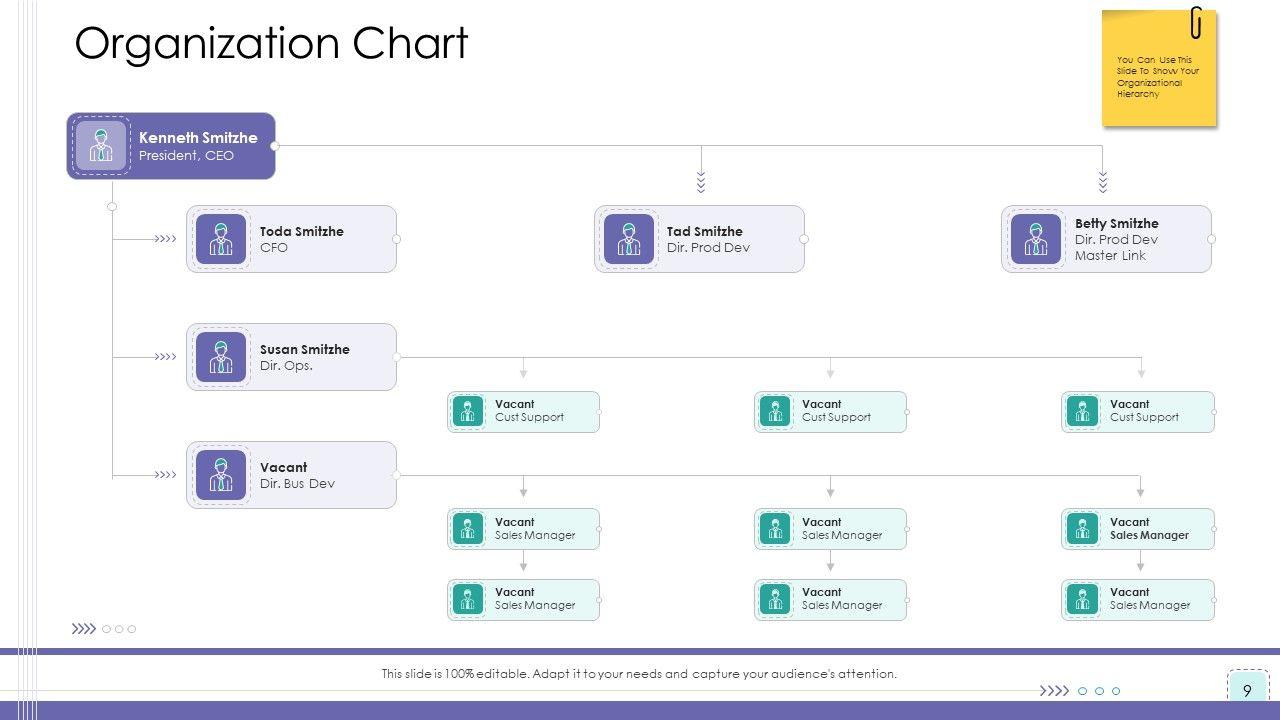Select the Organization Chart title
1280x720 pixels.
pyautogui.click(x=271, y=44)
